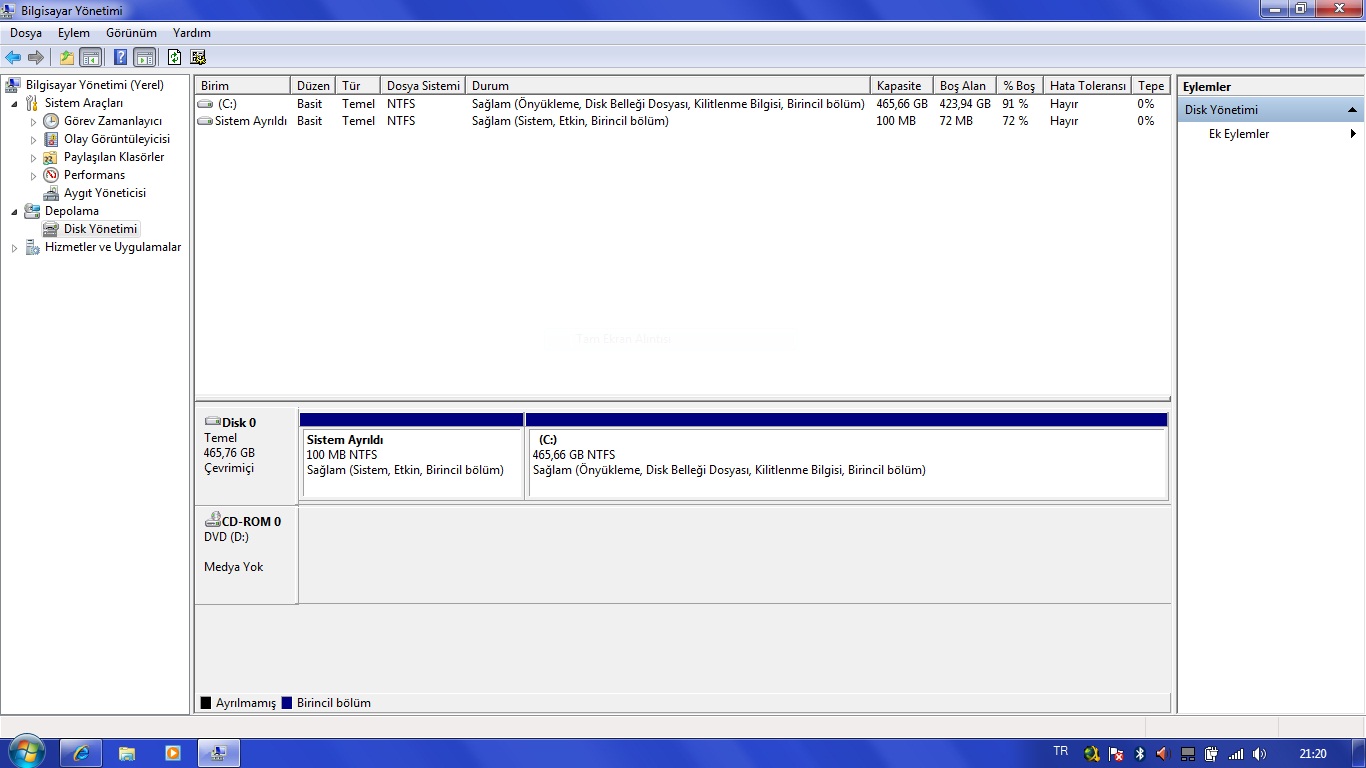
Task: Sort by the Durum column header
Action: click(x=668, y=86)
